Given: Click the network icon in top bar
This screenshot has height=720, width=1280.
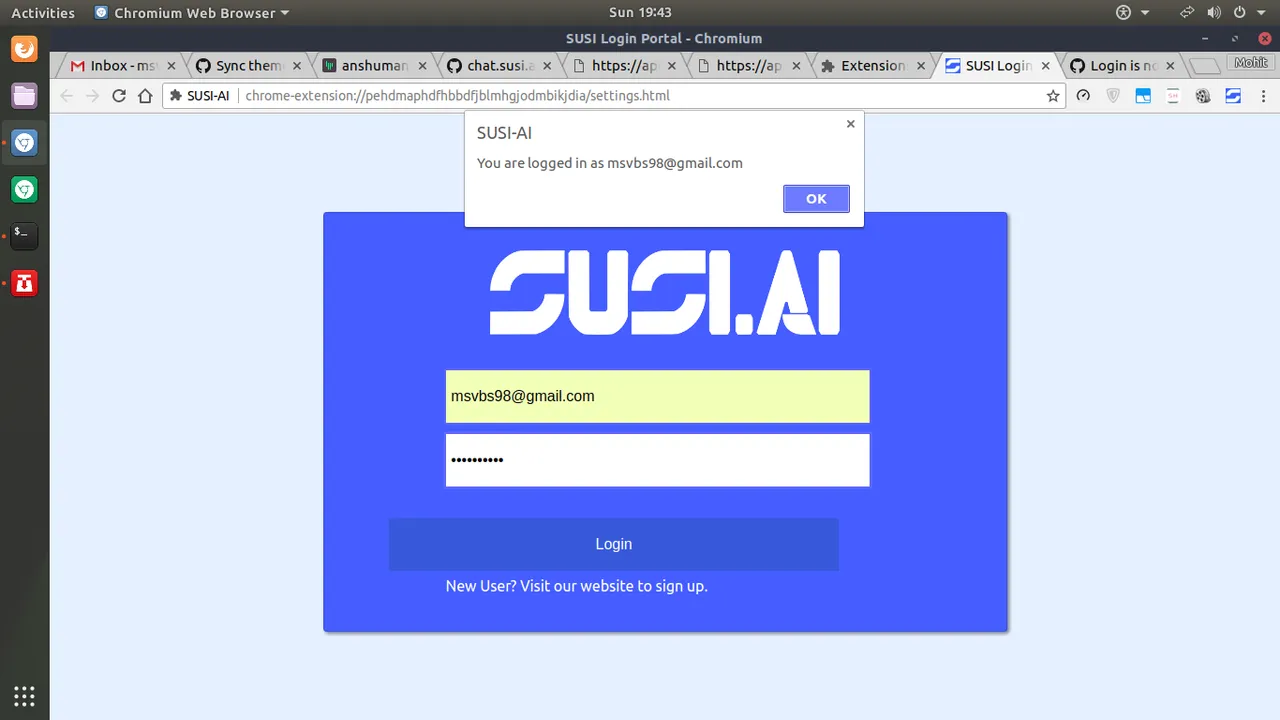Looking at the screenshot, I should tap(1187, 13).
